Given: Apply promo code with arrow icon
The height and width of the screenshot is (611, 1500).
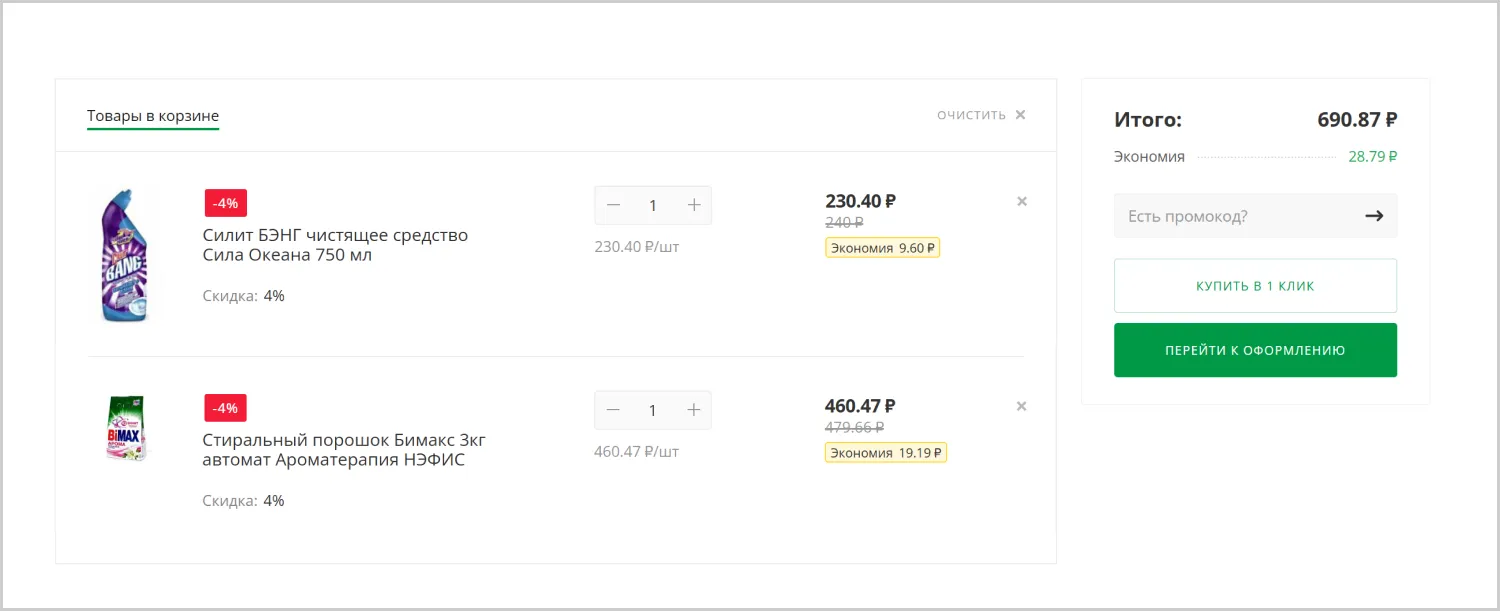Looking at the screenshot, I should point(1374,215).
